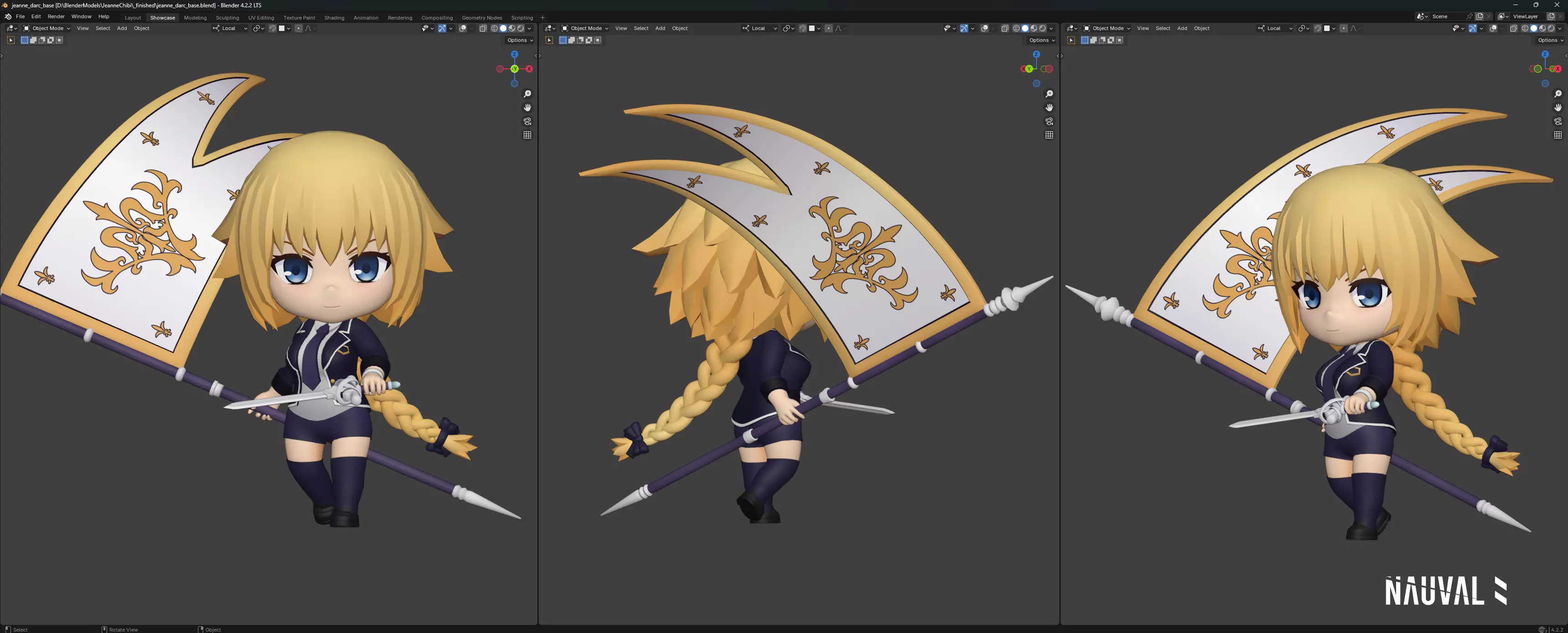Viewport: 1568px width, 633px height.
Task: Switch to Sculpting workspace tab
Action: coord(227,18)
